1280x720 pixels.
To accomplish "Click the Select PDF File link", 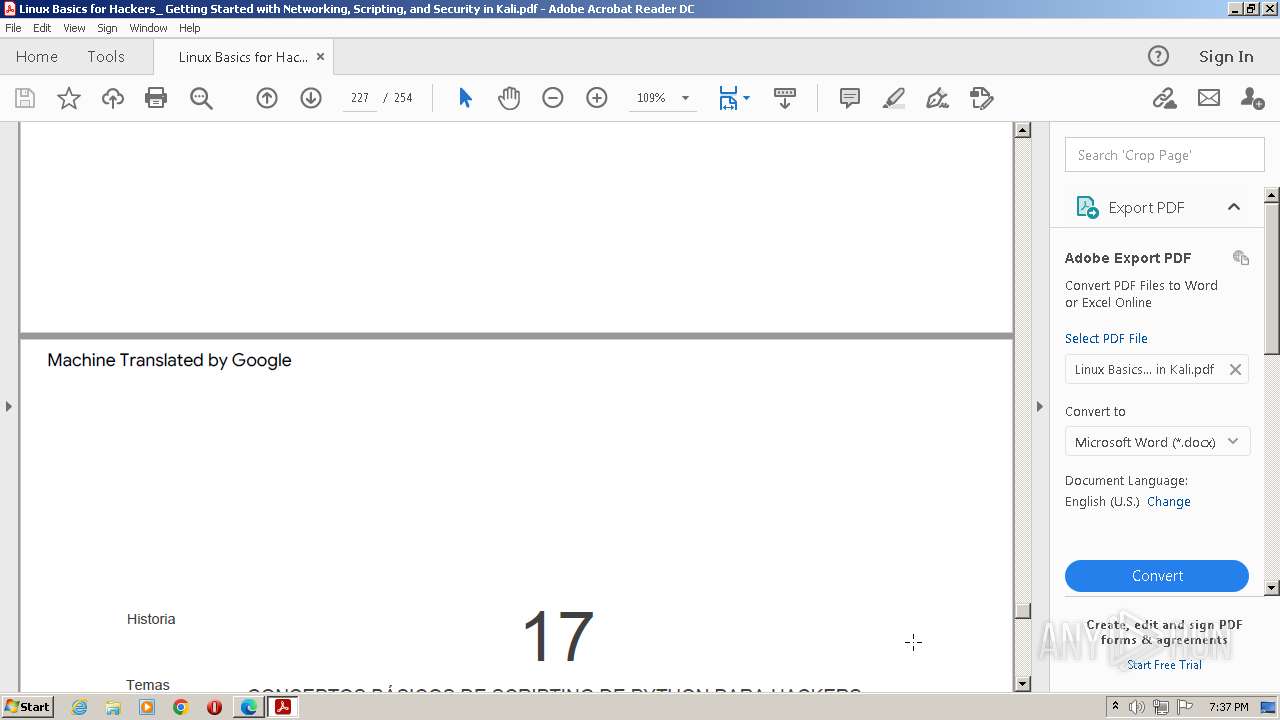I will click(1106, 339).
